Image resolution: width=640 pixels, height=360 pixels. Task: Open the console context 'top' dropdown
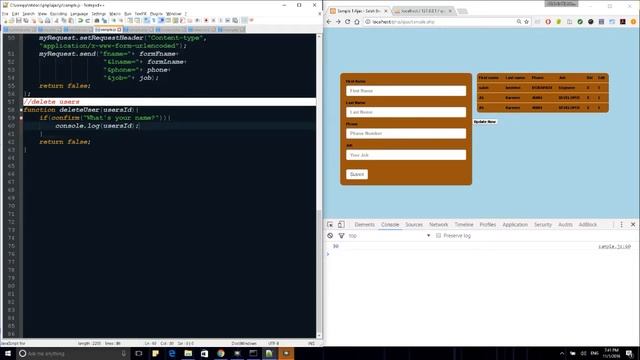pos(389,236)
